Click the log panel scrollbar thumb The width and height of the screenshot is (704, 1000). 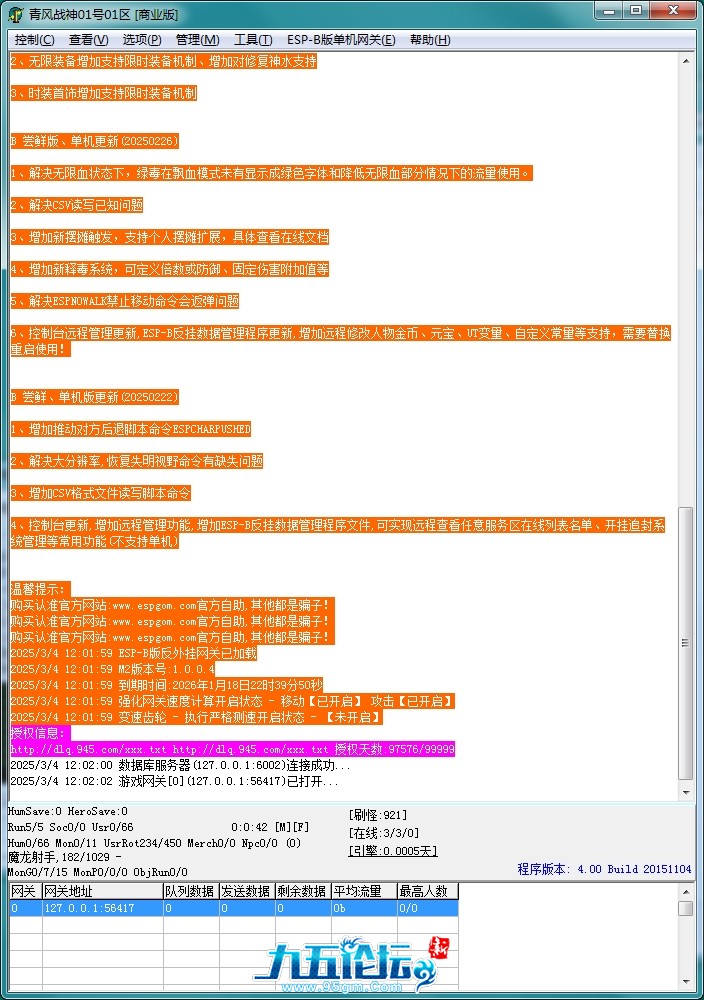coord(686,643)
